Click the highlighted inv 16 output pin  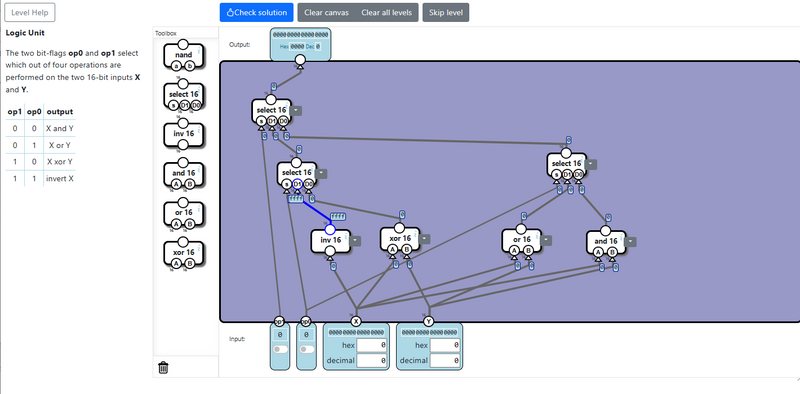pyautogui.click(x=330, y=230)
